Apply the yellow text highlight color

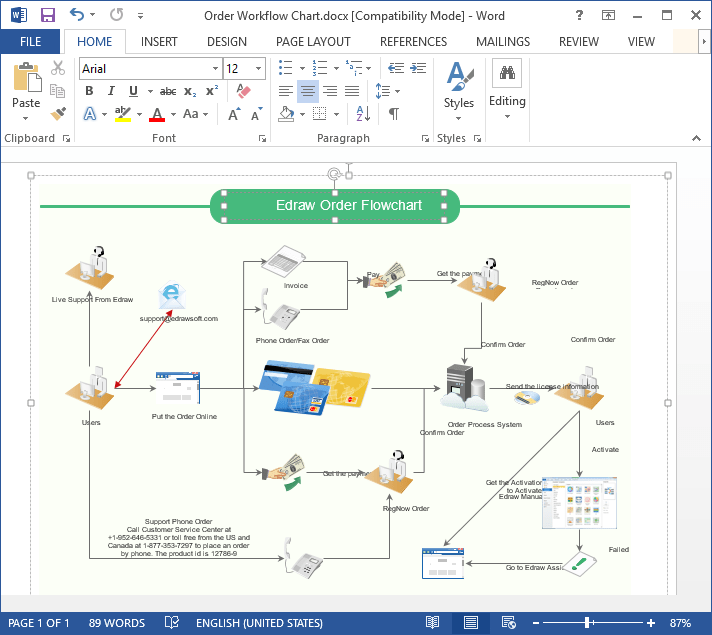(123, 114)
